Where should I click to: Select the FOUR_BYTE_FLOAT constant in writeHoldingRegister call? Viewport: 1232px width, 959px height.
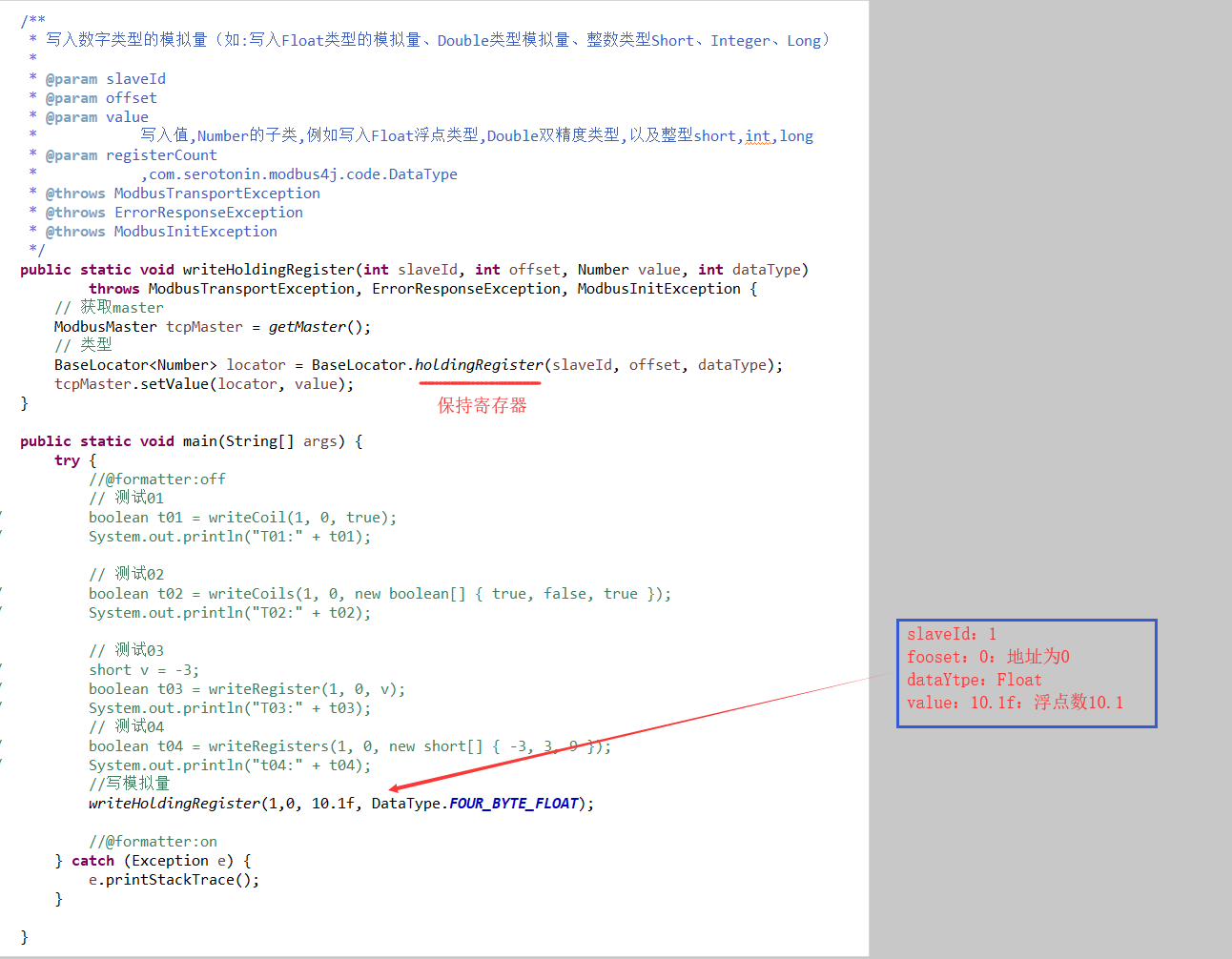tap(512, 803)
